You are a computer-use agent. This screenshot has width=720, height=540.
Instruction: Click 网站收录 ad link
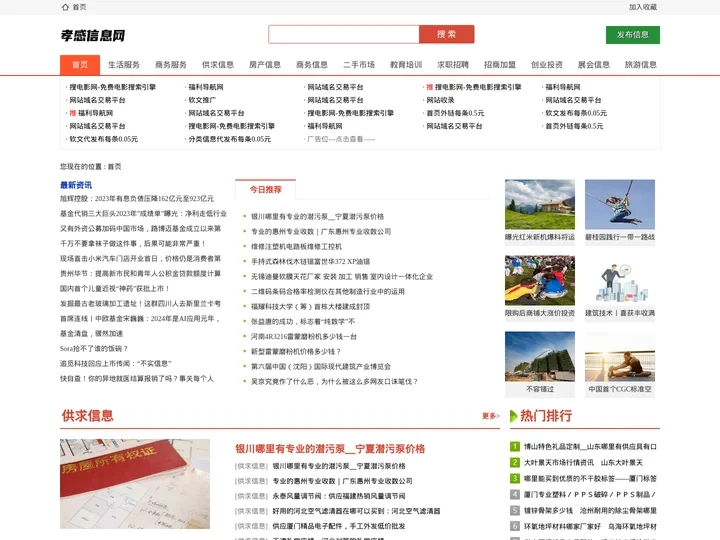440,100
